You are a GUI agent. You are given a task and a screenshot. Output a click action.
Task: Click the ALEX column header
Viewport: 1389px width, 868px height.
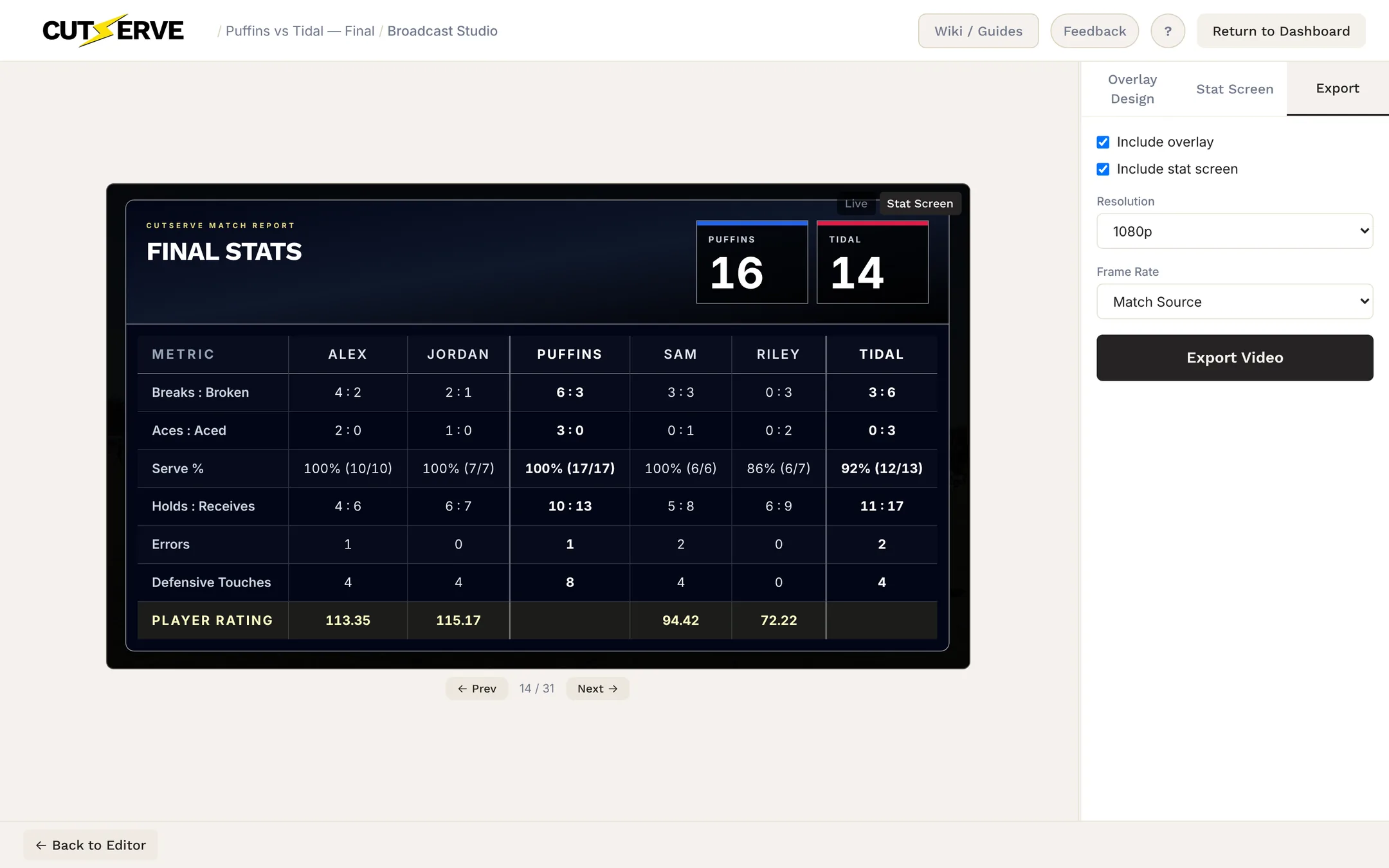point(348,354)
